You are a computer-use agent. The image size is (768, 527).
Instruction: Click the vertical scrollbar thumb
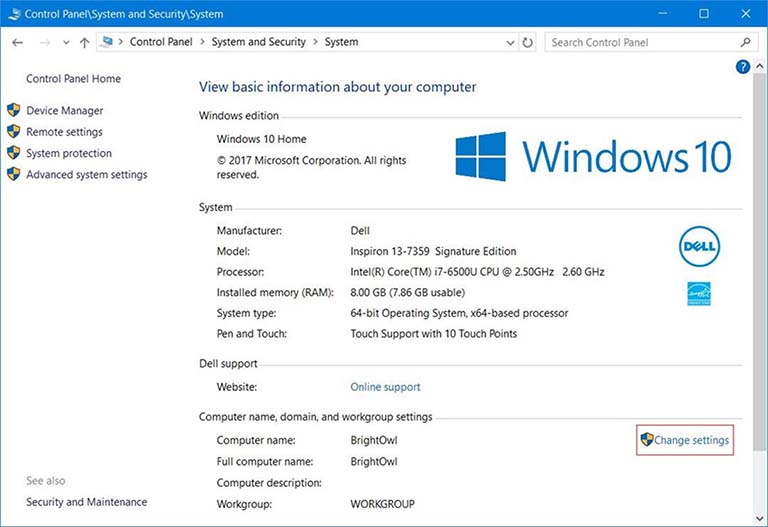click(759, 262)
